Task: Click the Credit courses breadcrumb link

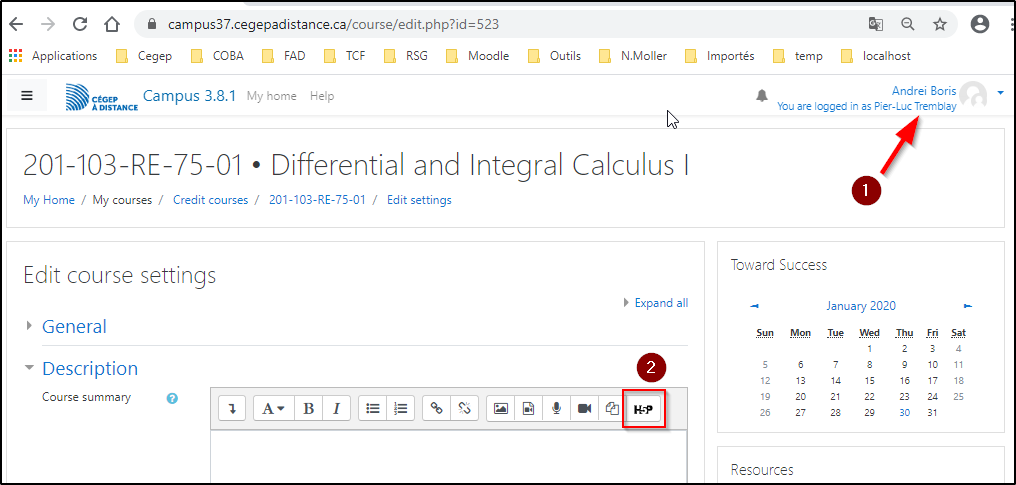Action: [210, 200]
